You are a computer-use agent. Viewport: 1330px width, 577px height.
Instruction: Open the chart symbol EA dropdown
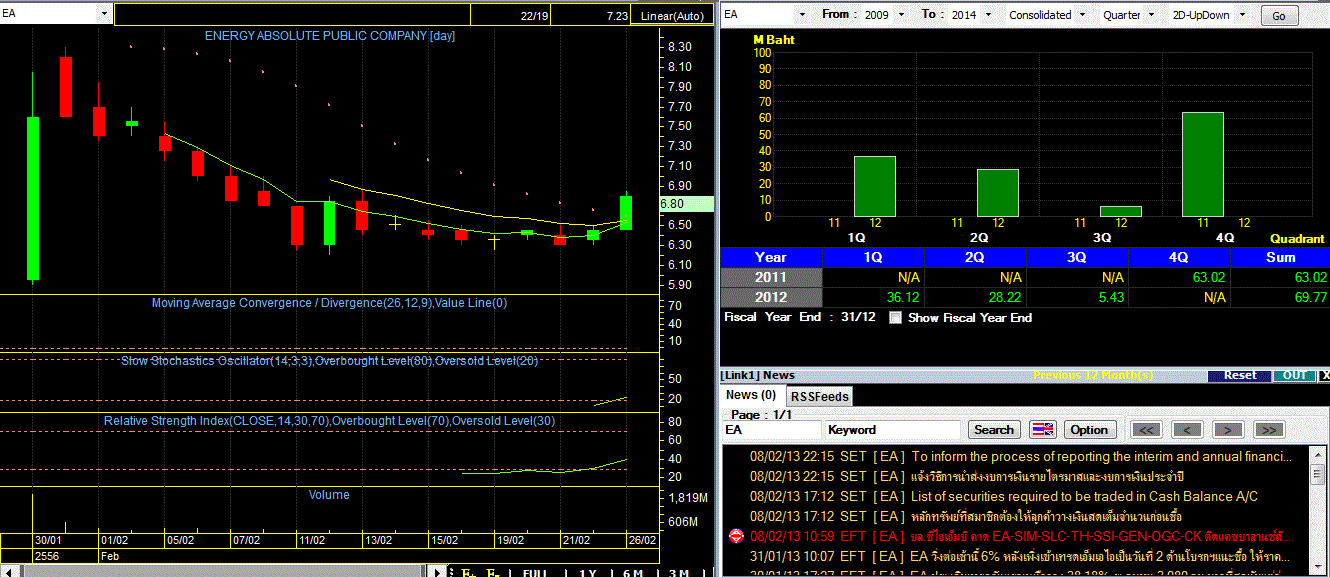click(x=106, y=15)
